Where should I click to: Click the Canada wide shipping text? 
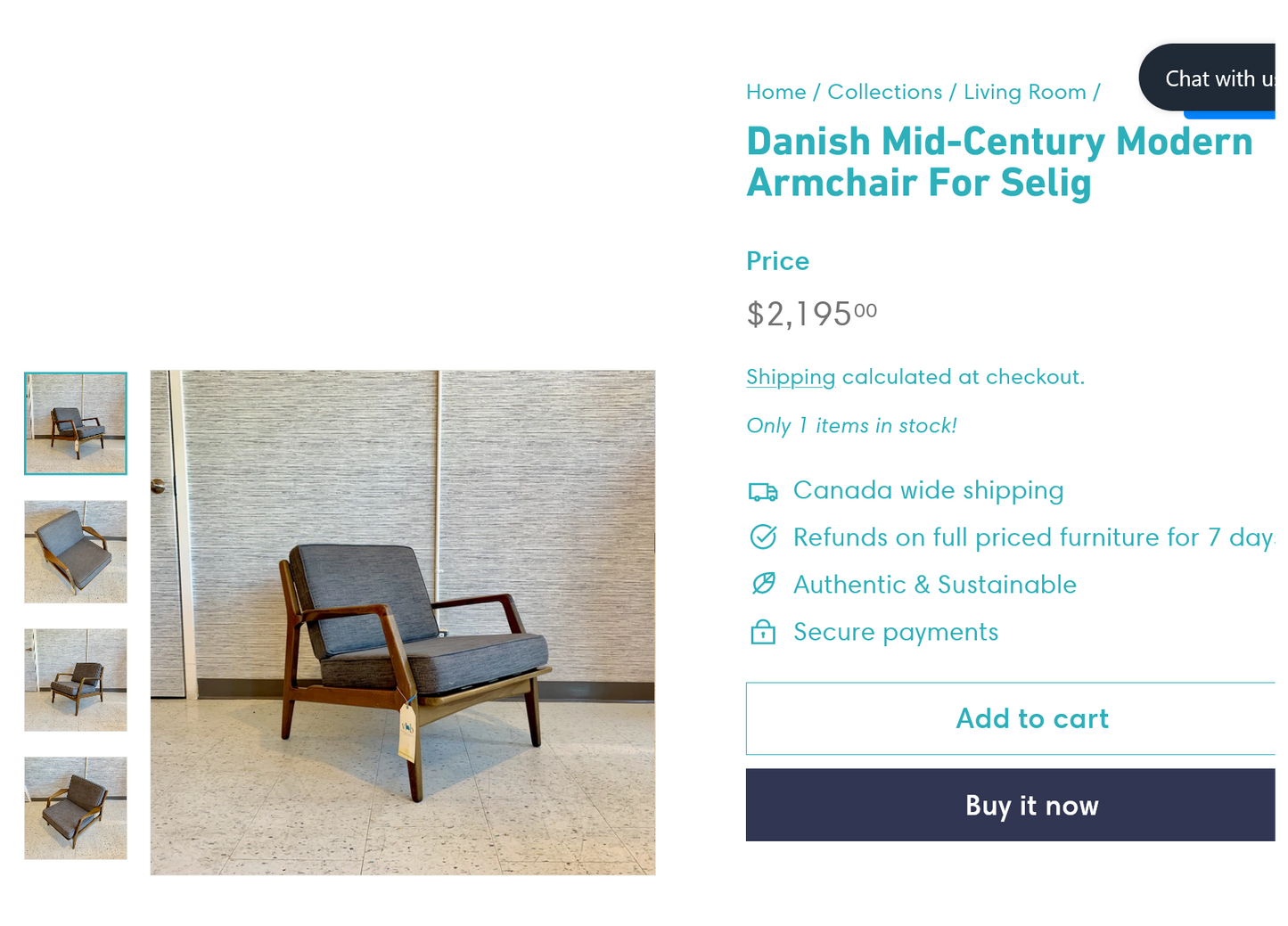point(928,490)
